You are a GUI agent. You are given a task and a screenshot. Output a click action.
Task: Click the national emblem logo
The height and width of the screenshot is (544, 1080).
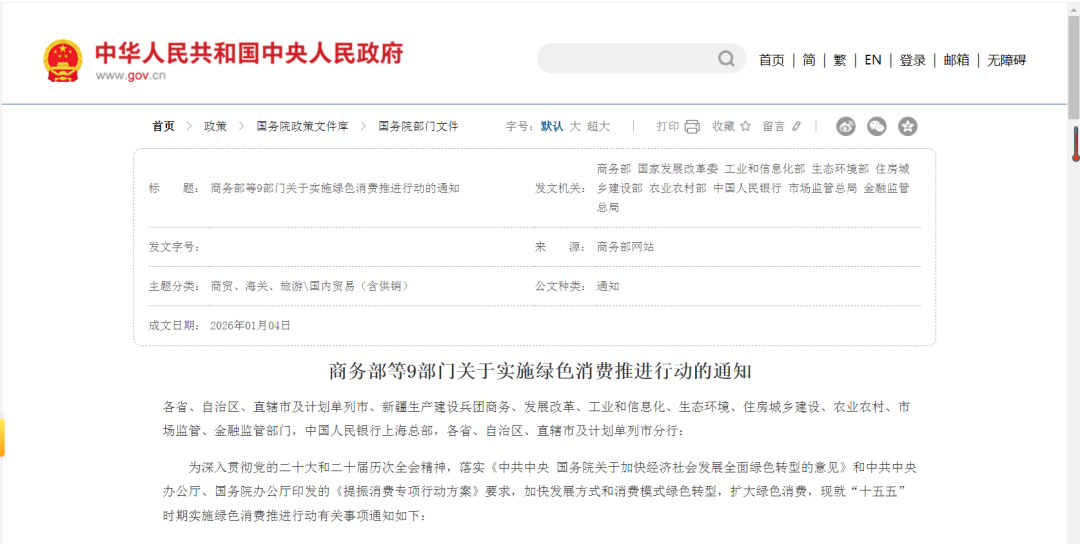pyautogui.click(x=63, y=60)
